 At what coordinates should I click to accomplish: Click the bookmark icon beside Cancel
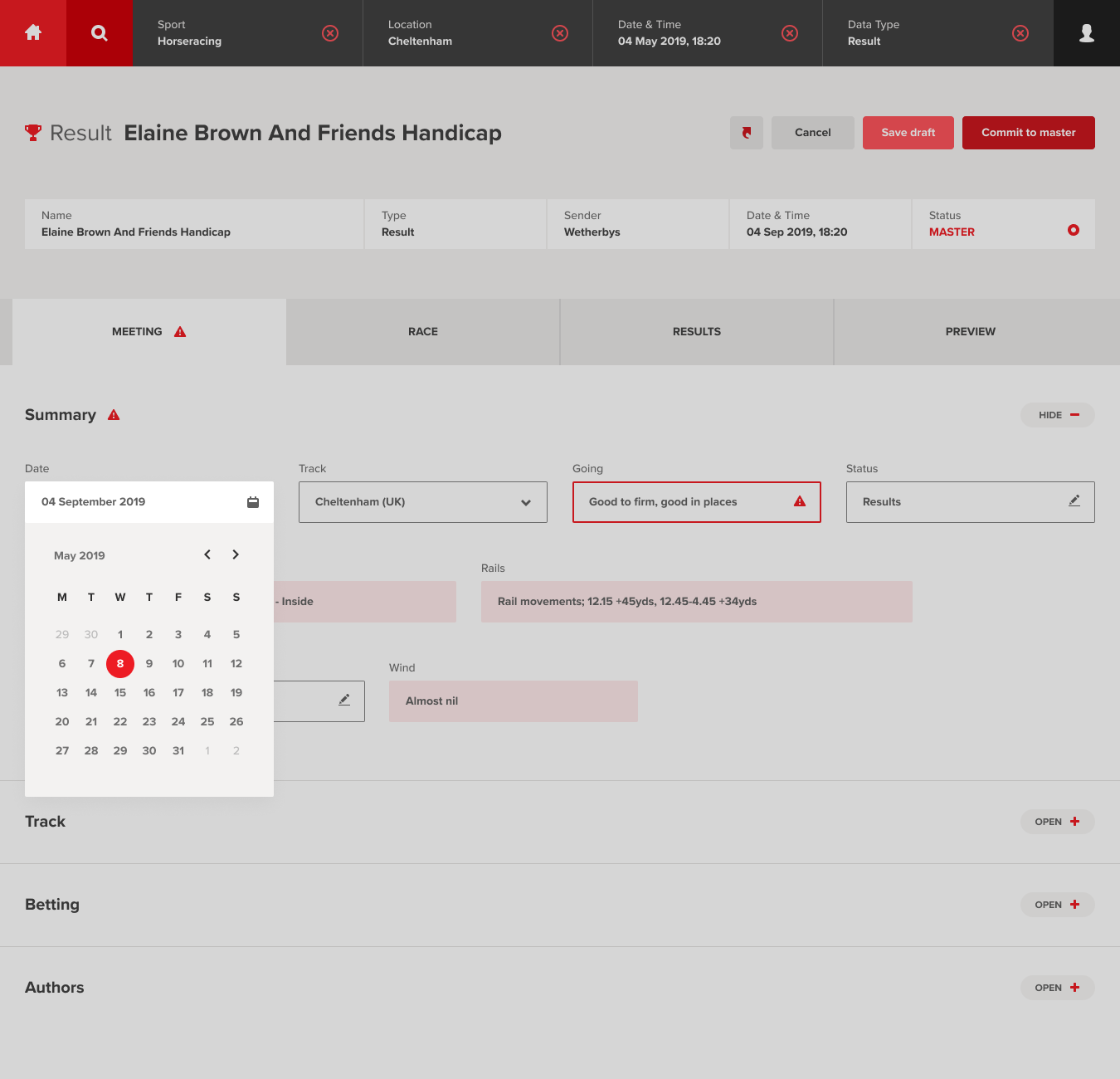(x=747, y=133)
